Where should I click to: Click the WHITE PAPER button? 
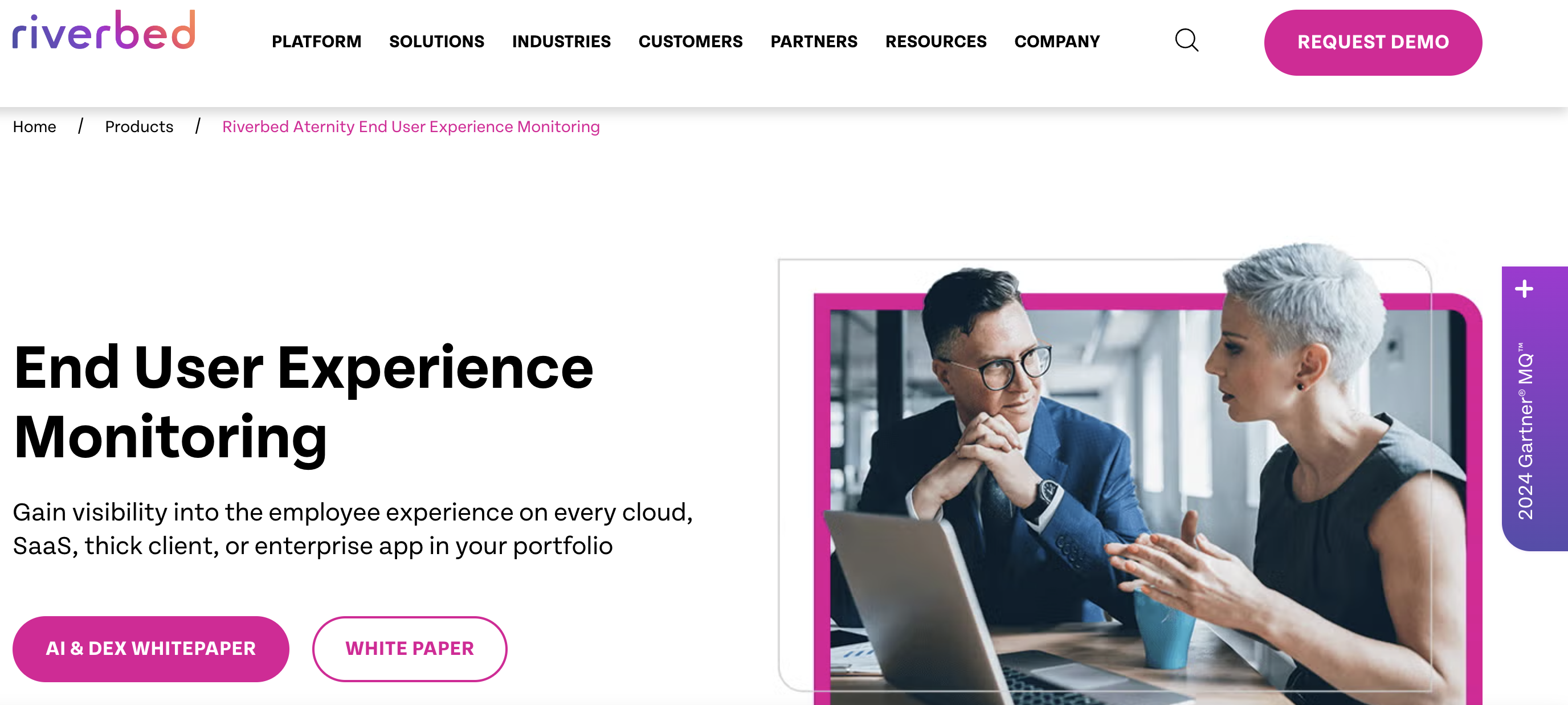(x=409, y=649)
